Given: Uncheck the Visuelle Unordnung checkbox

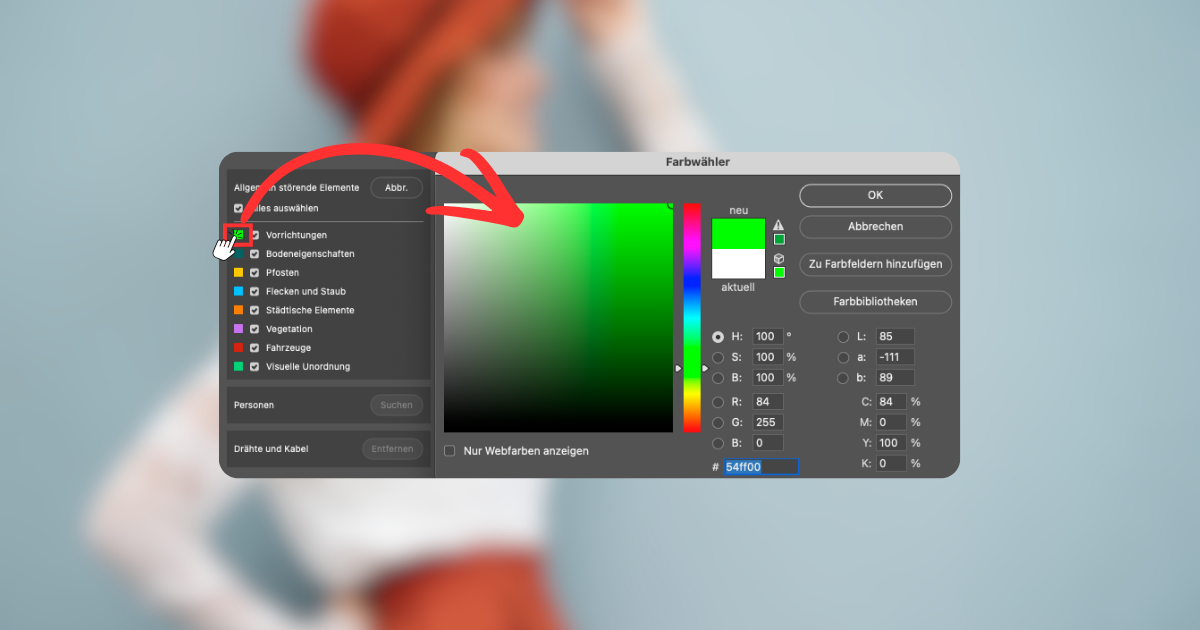Looking at the screenshot, I should point(255,367).
